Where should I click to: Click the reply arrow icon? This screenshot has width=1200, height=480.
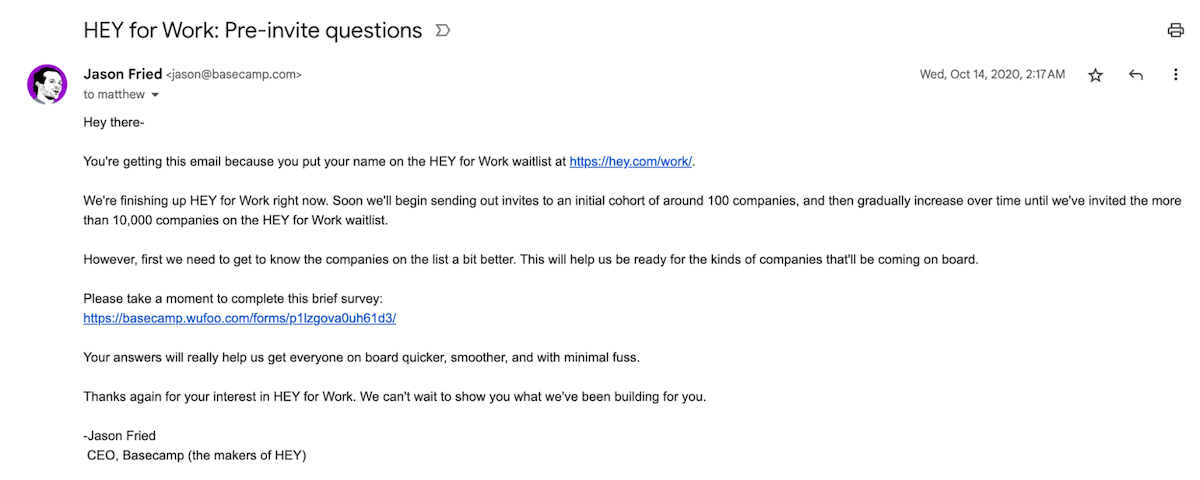[x=1136, y=75]
